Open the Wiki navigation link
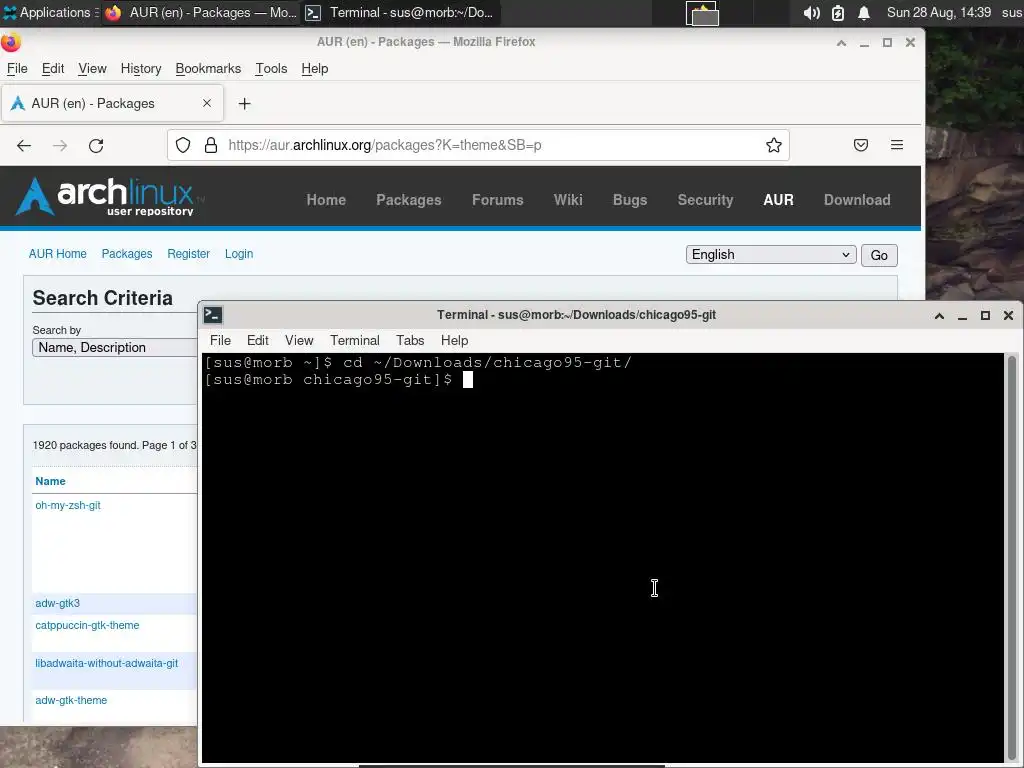The width and height of the screenshot is (1024, 768). 568,200
